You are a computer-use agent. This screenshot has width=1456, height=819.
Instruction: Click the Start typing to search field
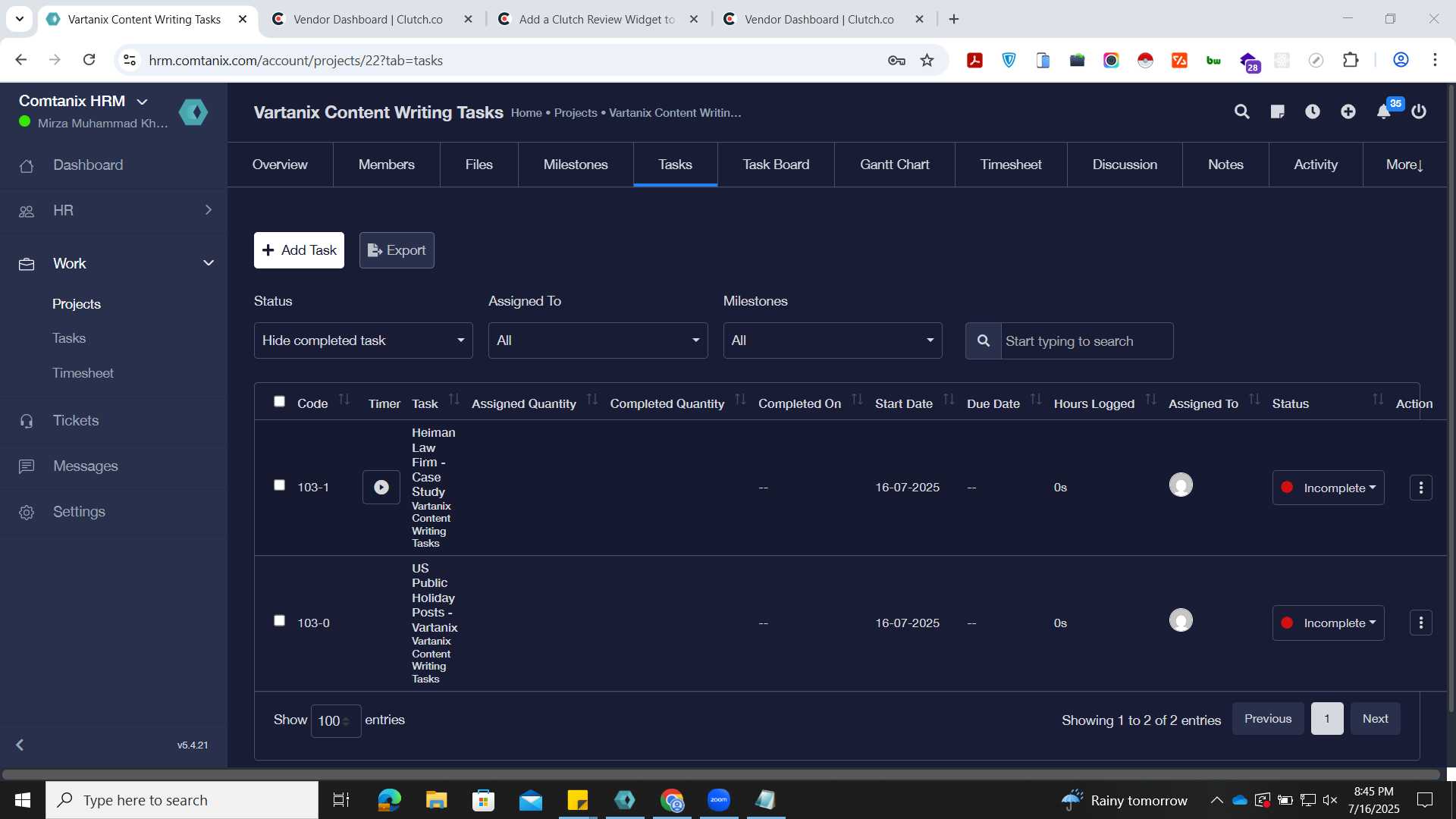(1087, 341)
